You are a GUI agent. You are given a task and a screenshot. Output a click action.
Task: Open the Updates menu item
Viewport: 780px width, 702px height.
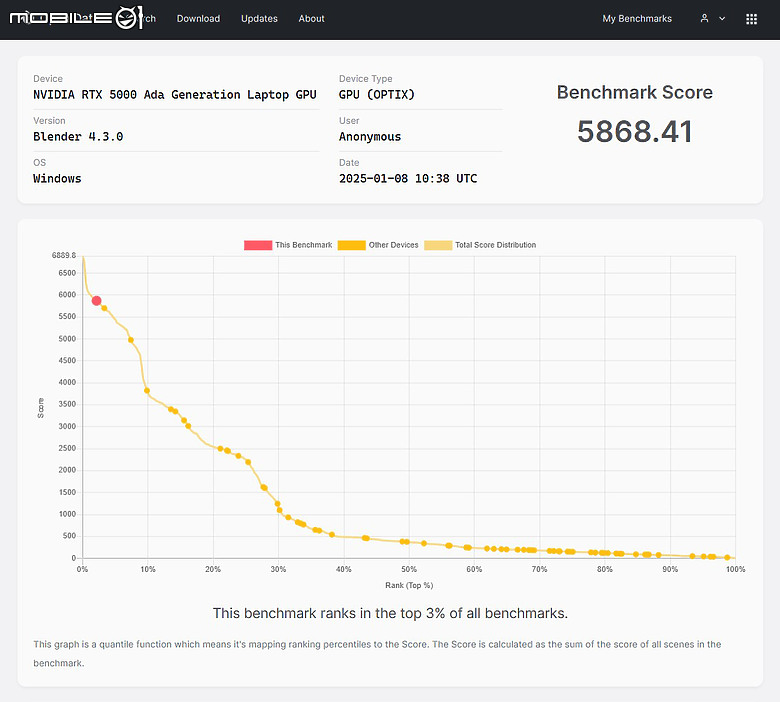(259, 19)
